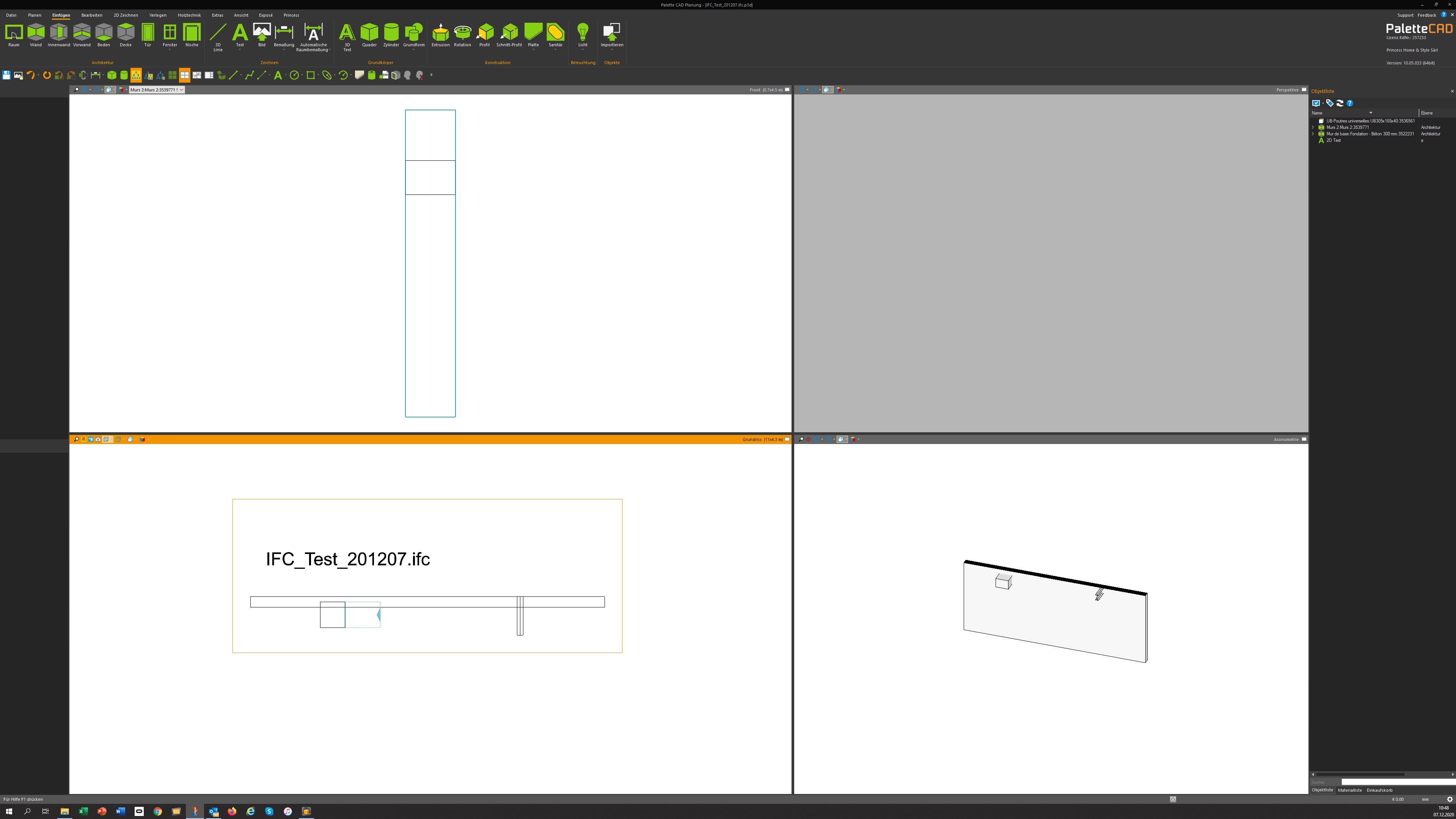Click the orange undo arrow icon
The image size is (1456, 819).
30,75
